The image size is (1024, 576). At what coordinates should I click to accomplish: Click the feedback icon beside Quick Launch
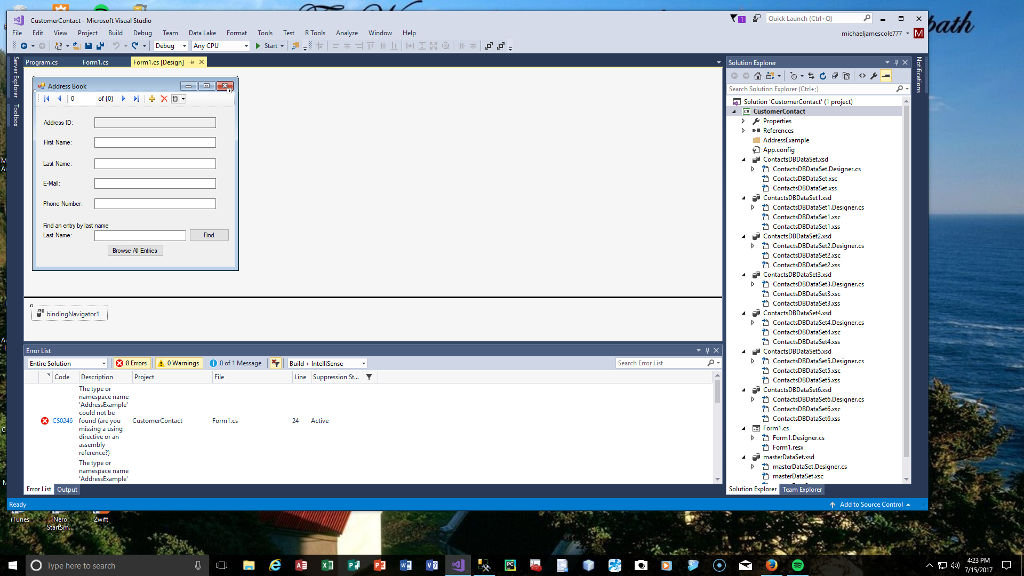(x=756, y=18)
